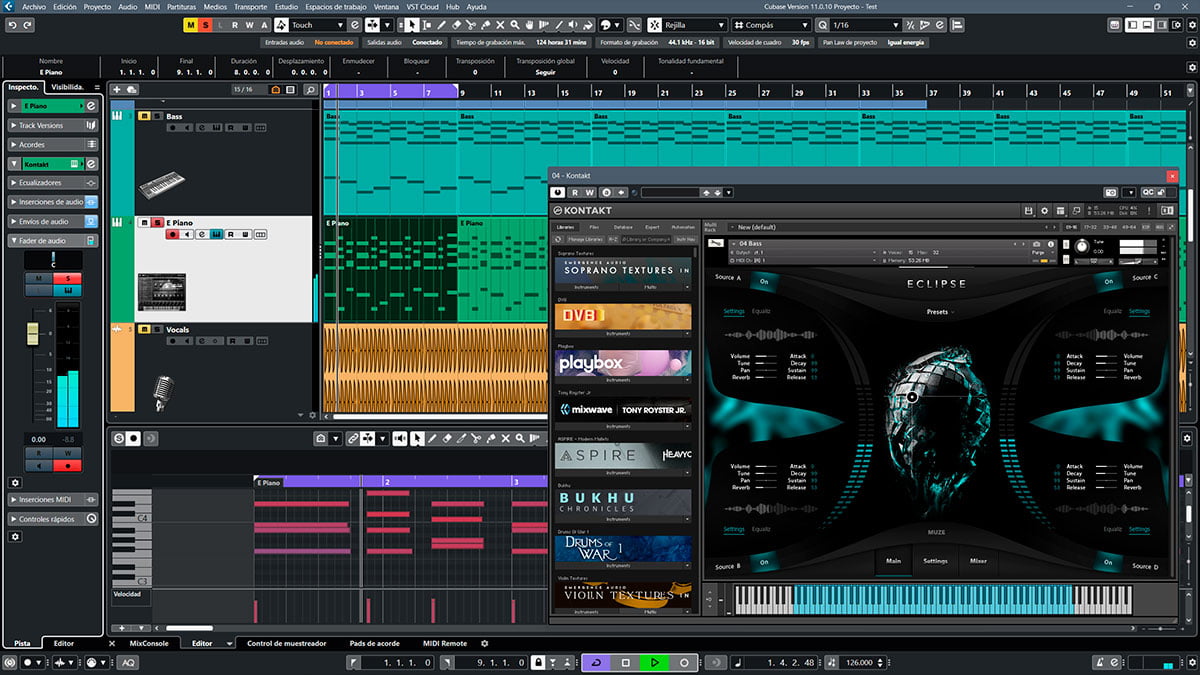Expand the Track Versions inspector section
This screenshot has height=675, width=1200.
tap(54, 125)
